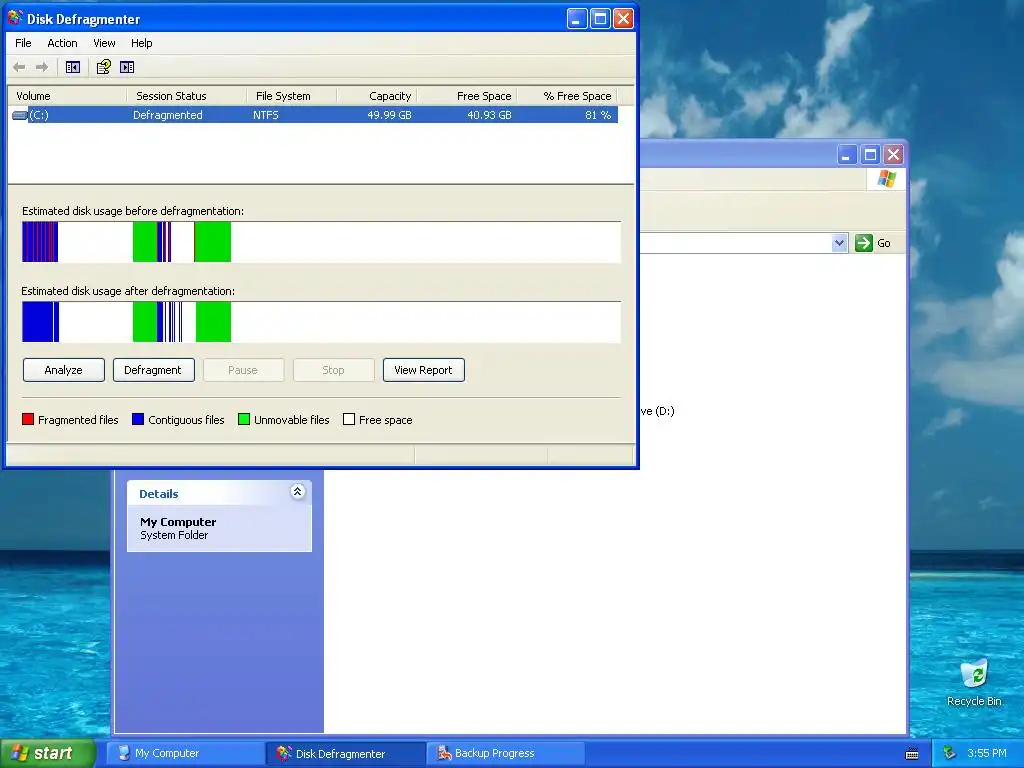This screenshot has width=1024, height=768.
Task: Sort by File System column header
Action: tap(291, 96)
